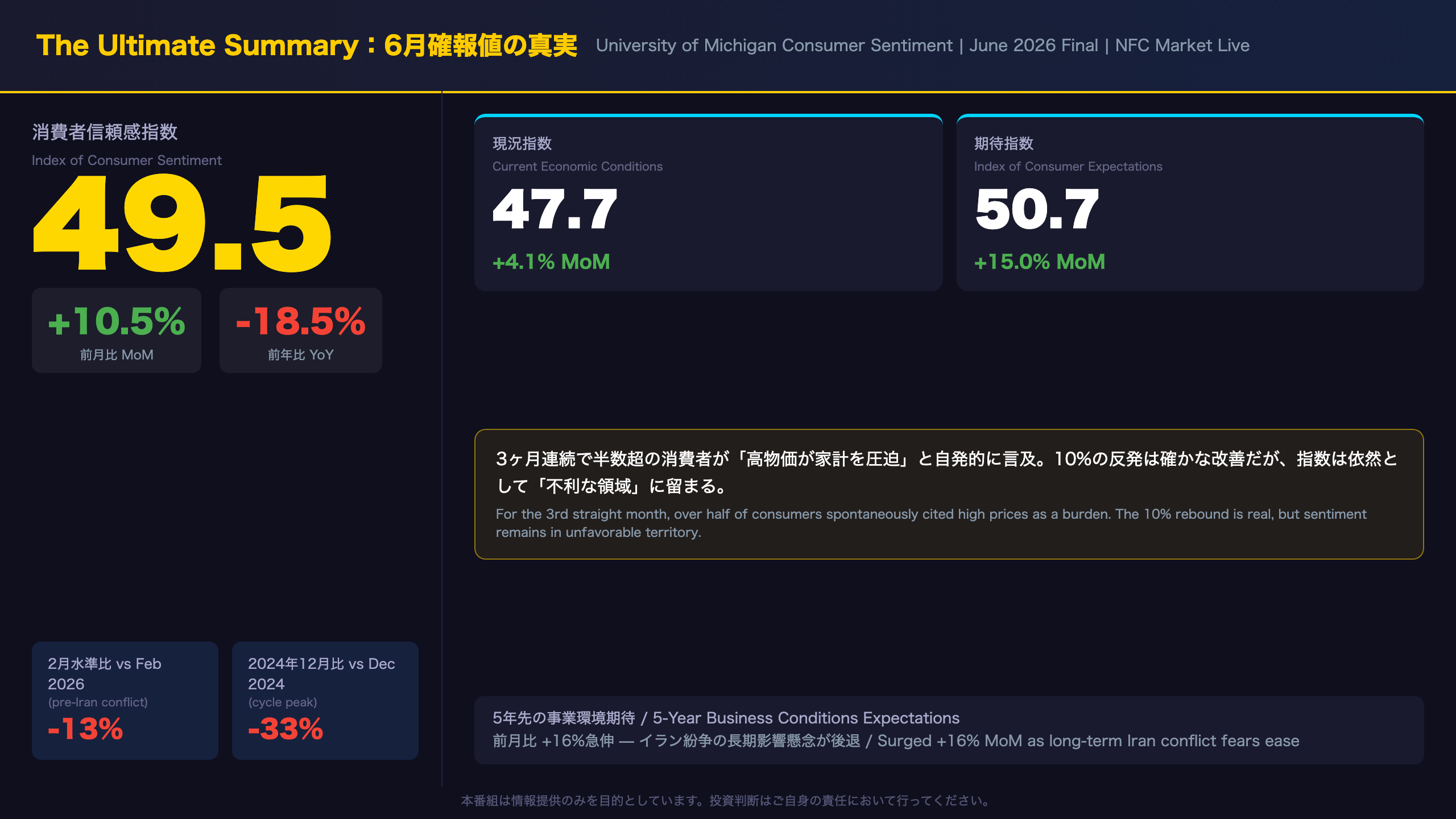Click the note '(pre-Iran conflict)'
Screen dimensions: 1456x819
pyautogui.click(x=98, y=702)
